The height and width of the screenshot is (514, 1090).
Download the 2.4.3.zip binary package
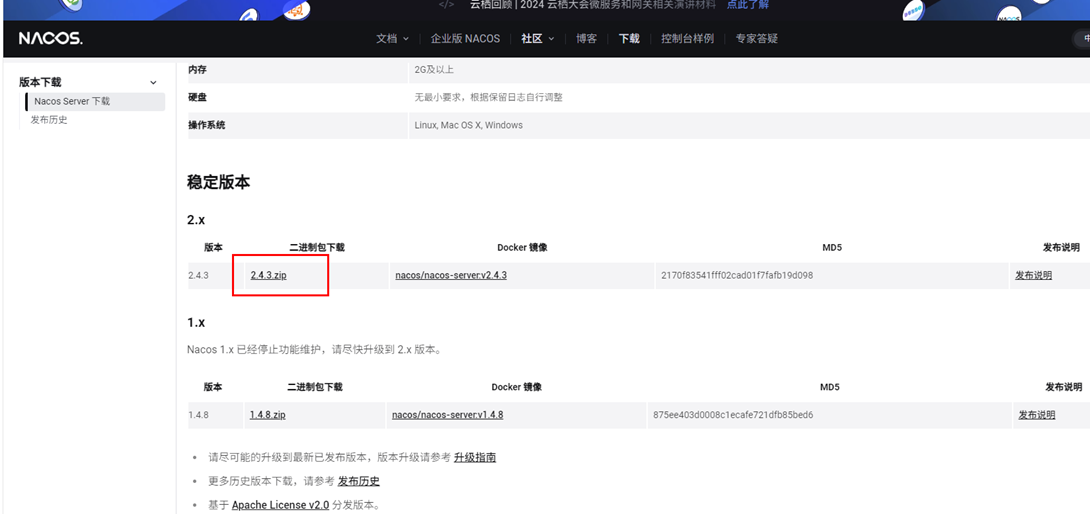[269, 275]
